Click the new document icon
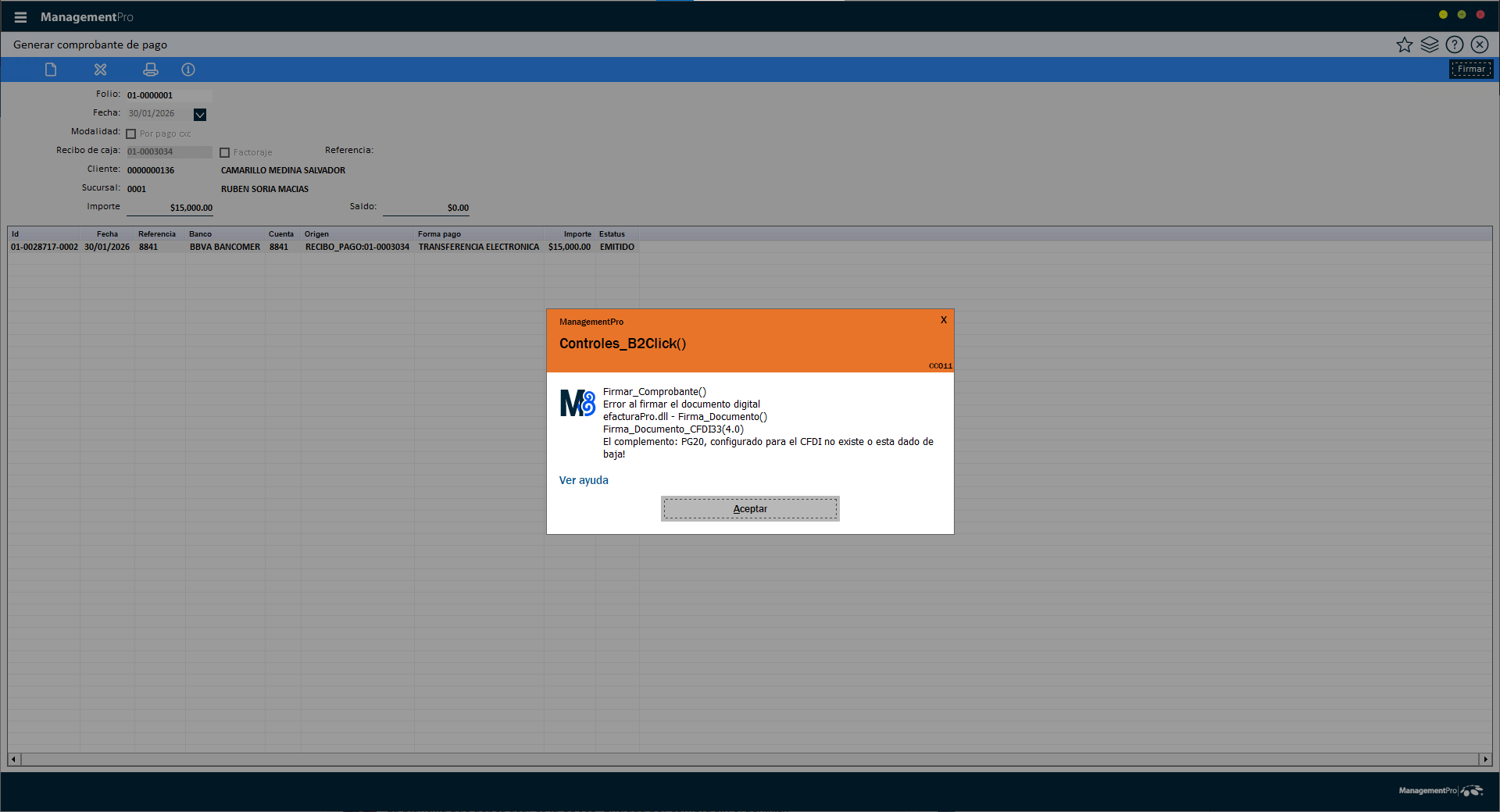Image resolution: width=1500 pixels, height=812 pixels. pyautogui.click(x=51, y=69)
